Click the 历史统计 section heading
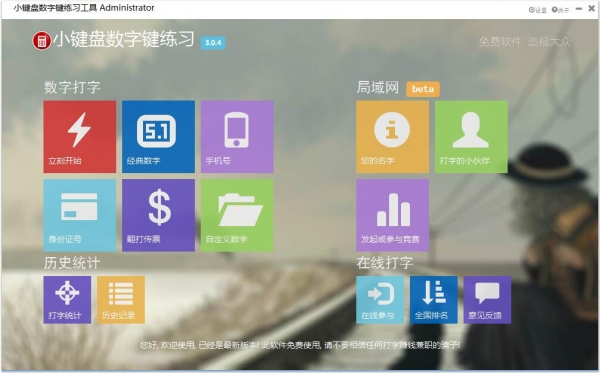Screen dimensions: 600x373 tap(72, 263)
